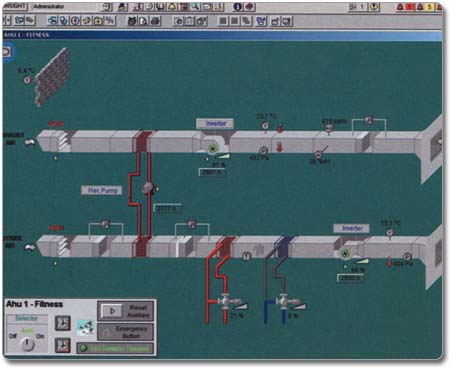Open the Inverter label on exhaust duct
This screenshot has width=450, height=367.
[x=215, y=124]
